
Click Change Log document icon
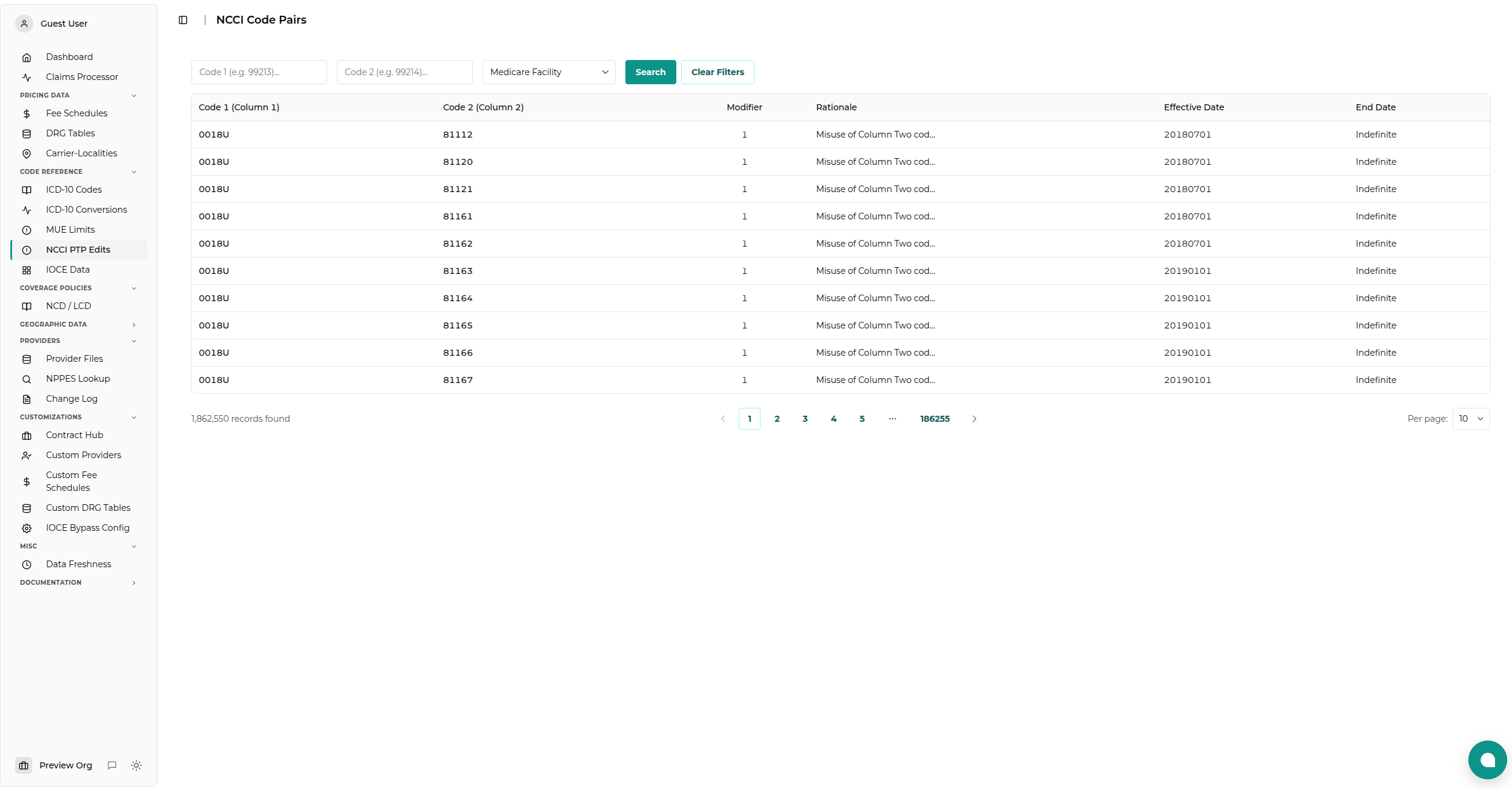(27, 399)
